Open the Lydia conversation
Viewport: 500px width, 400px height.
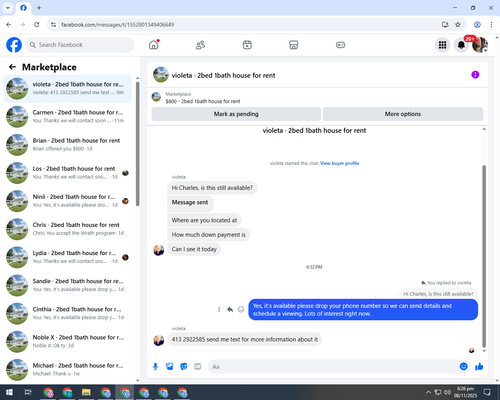[x=67, y=257]
